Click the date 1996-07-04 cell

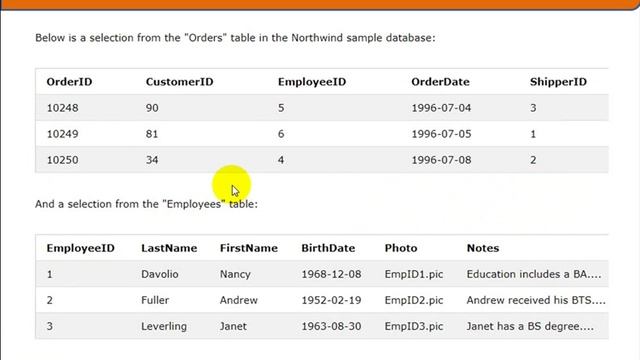pos(441,108)
